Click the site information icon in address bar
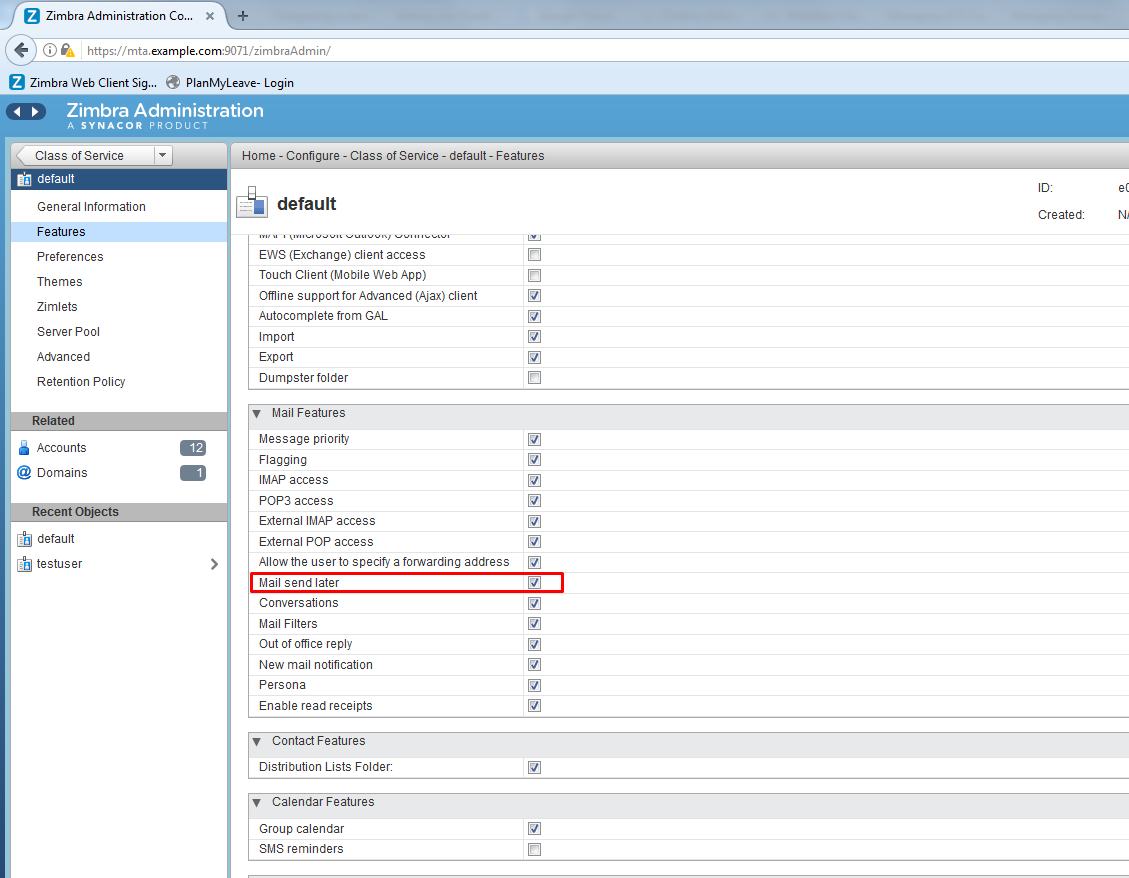This screenshot has width=1129, height=878. pyautogui.click(x=50, y=50)
